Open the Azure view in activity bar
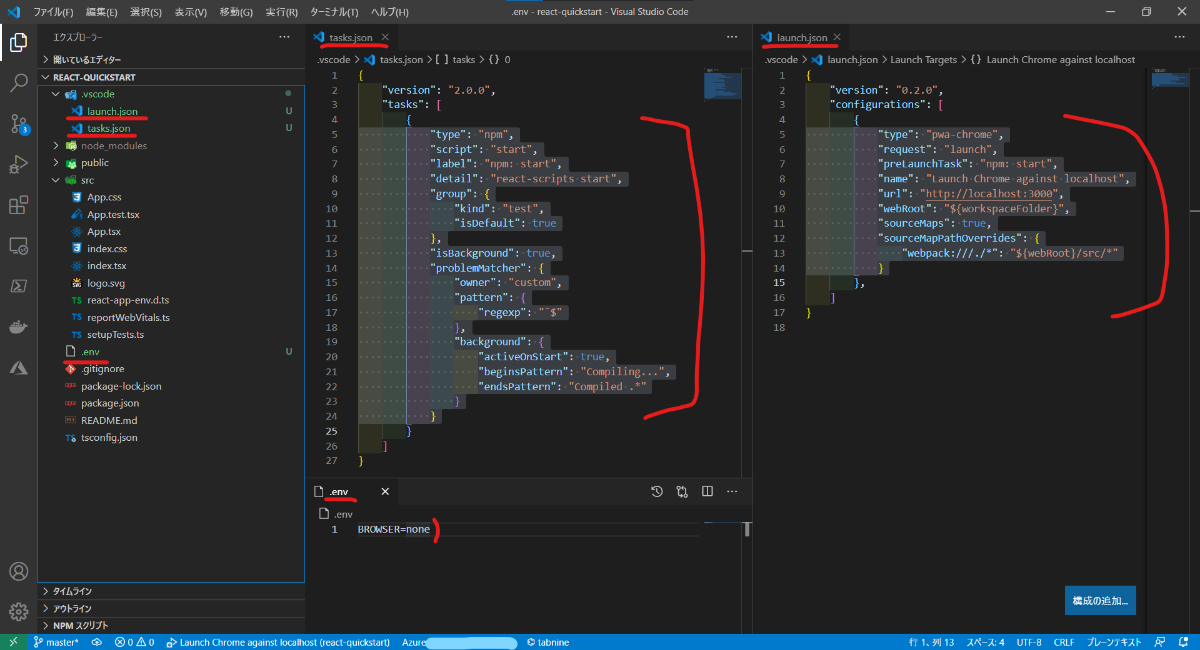Screen dimensions: 1200x650 [x=18, y=368]
